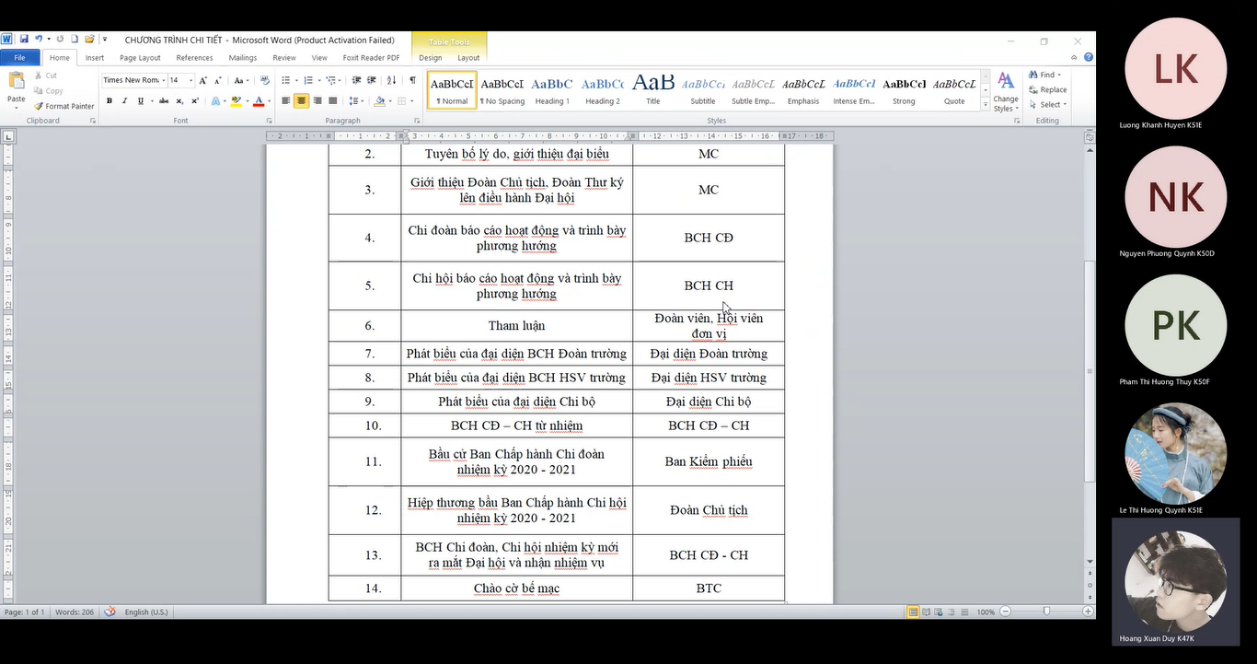Switch to Full Screen Reading view
This screenshot has width=1257, height=664.
(x=926, y=612)
